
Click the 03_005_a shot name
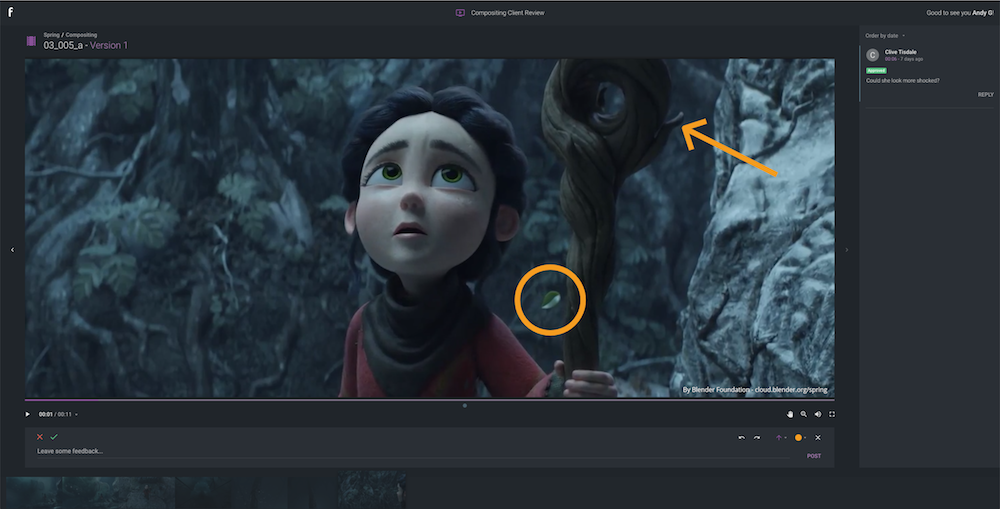[x=62, y=45]
